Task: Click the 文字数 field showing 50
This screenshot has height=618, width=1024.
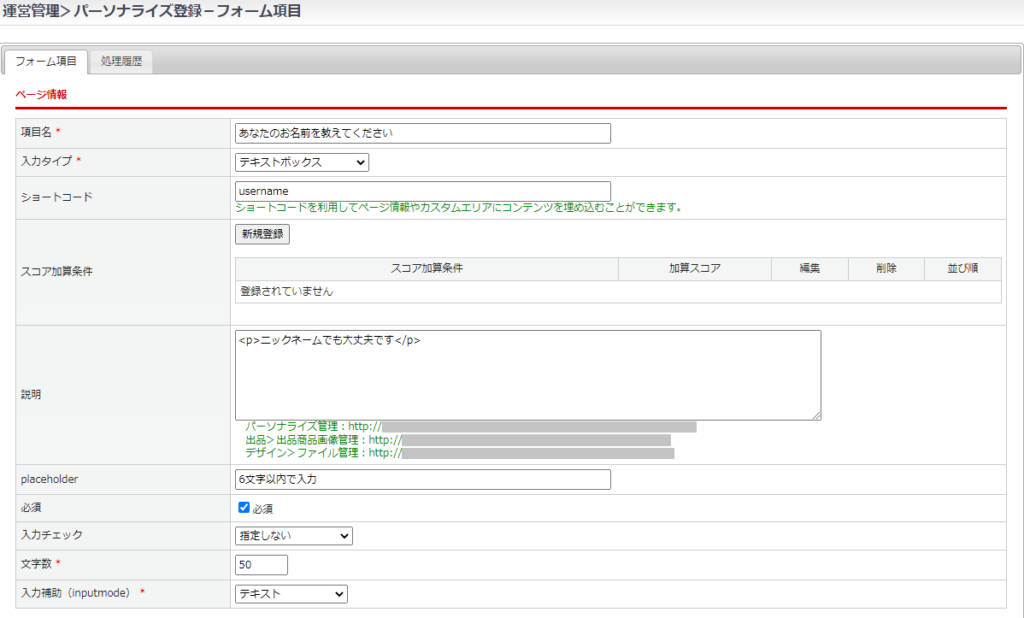Action: pyautogui.click(x=261, y=565)
